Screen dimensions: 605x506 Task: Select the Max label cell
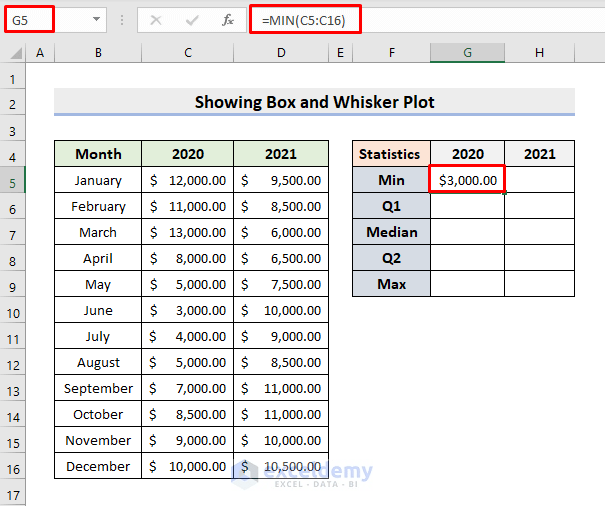[391, 284]
